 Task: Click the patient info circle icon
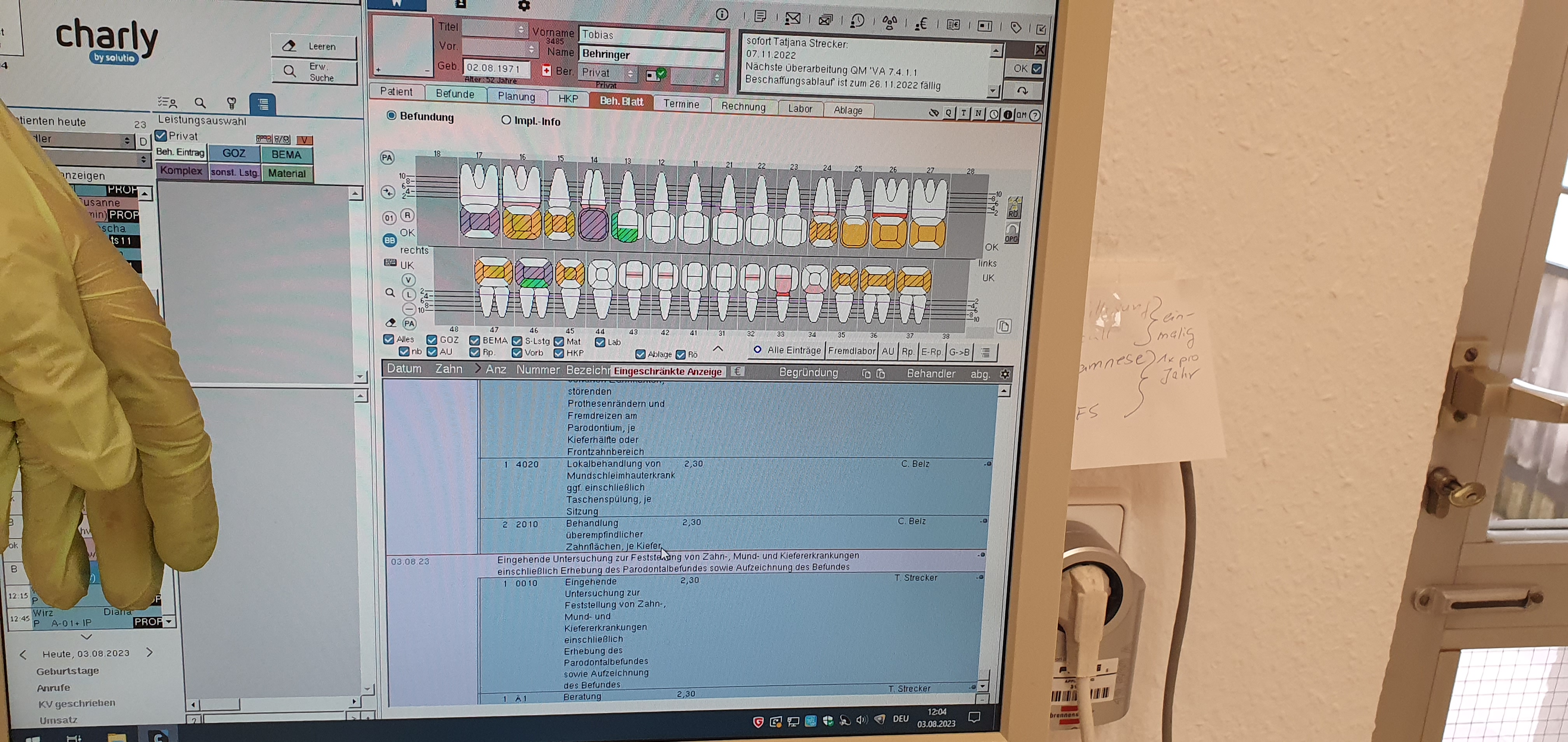[722, 15]
